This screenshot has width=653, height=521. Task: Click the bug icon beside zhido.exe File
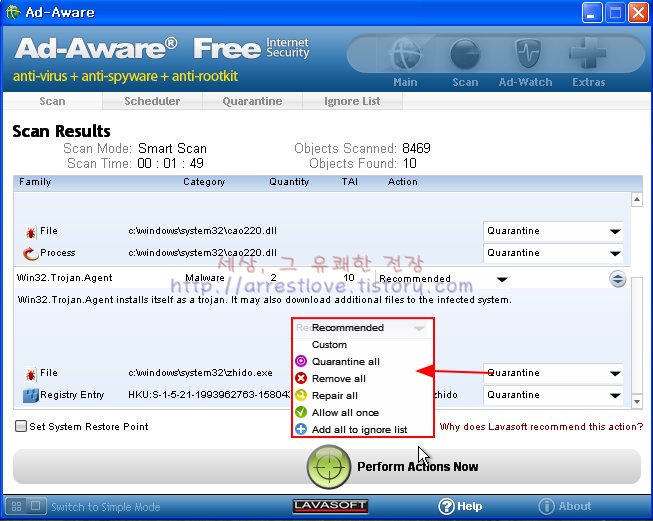point(30,374)
